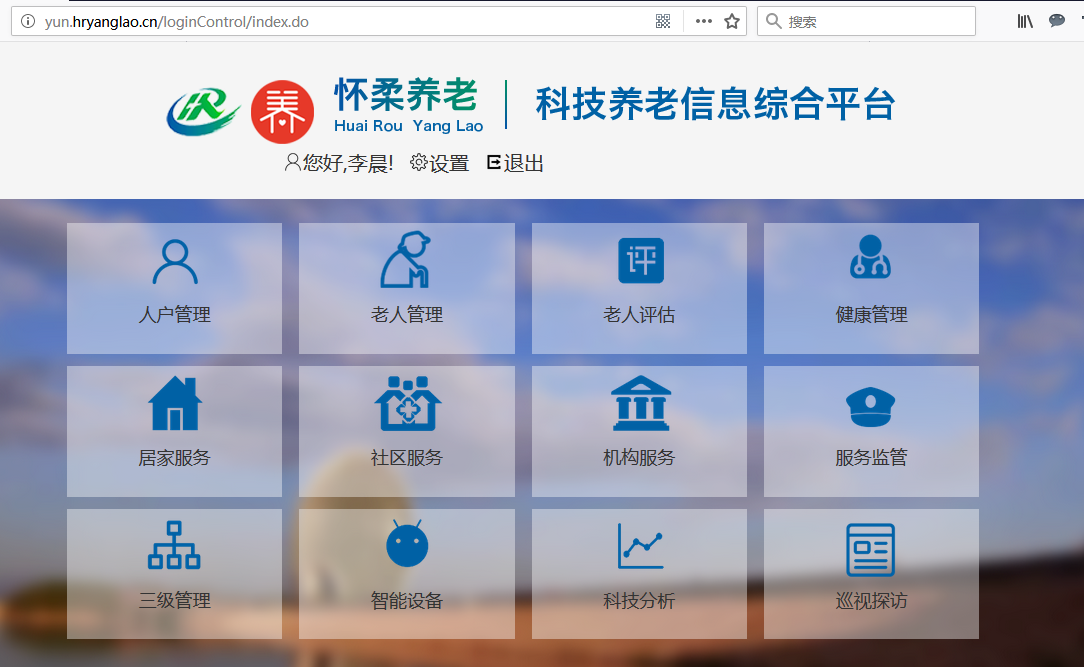1084x667 pixels.
Task: Open the 老人管理 elderly figure icon
Action: click(406, 260)
